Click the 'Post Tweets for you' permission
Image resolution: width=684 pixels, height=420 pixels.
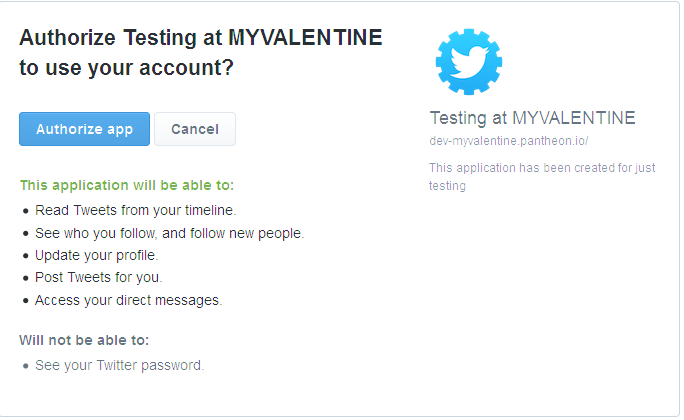pos(99,277)
